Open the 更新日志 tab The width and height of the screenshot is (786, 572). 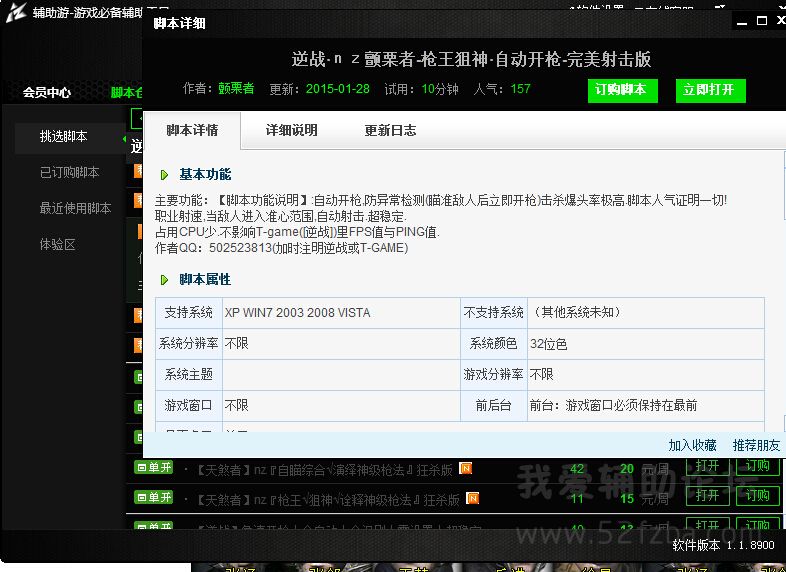click(390, 130)
